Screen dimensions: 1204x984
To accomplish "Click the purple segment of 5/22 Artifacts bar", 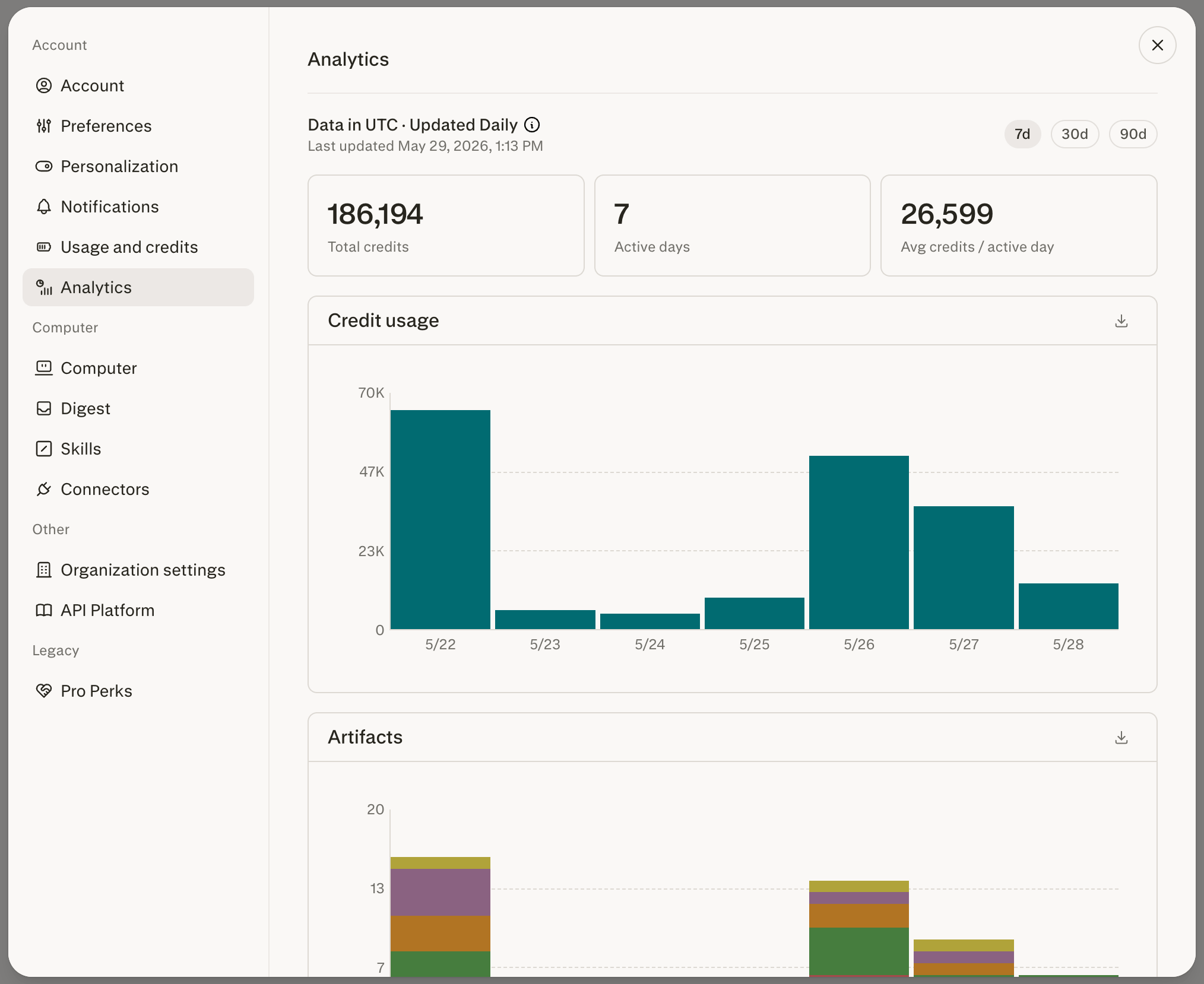I will click(x=441, y=892).
